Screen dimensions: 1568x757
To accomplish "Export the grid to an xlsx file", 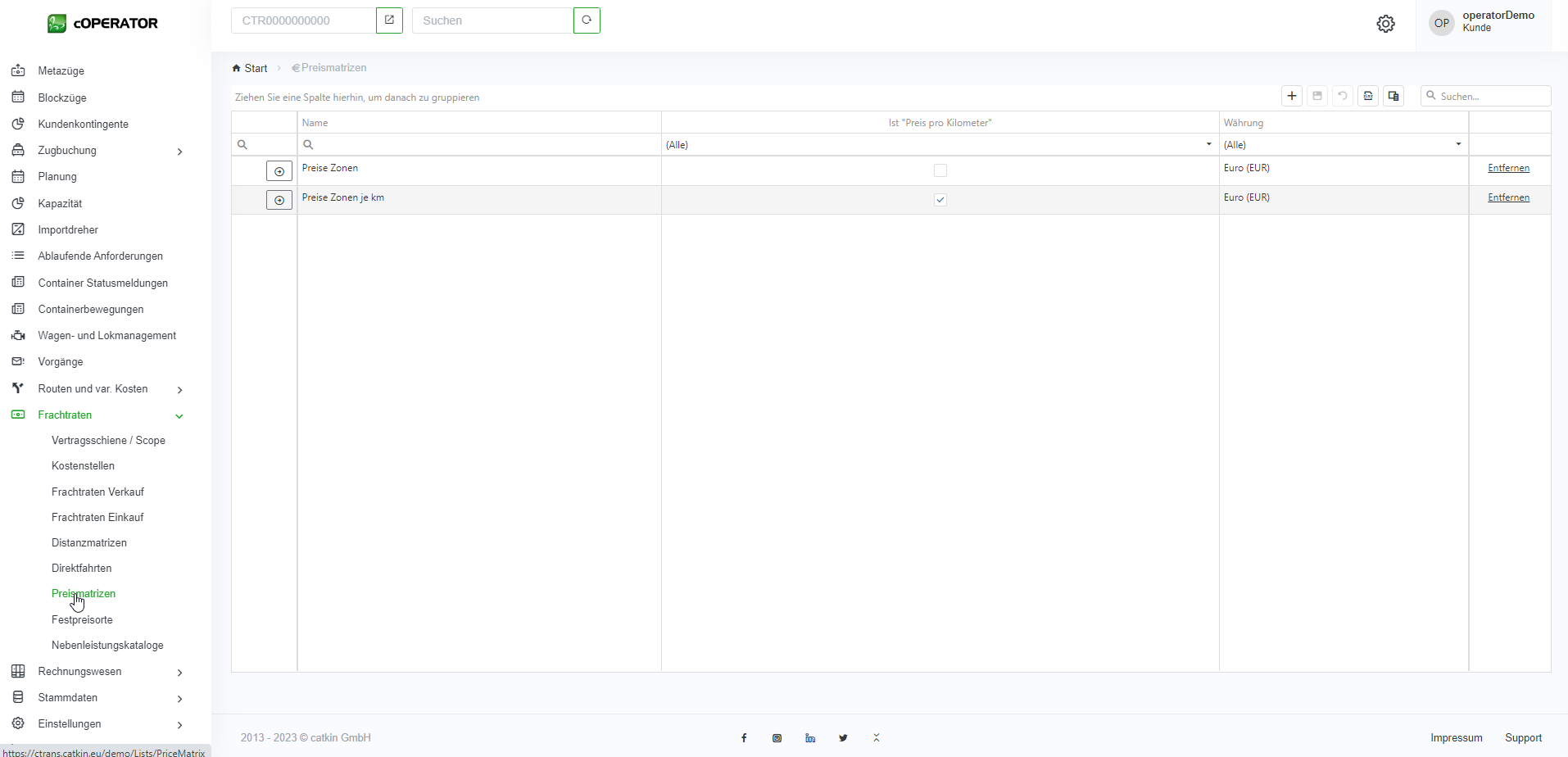I will (1368, 96).
